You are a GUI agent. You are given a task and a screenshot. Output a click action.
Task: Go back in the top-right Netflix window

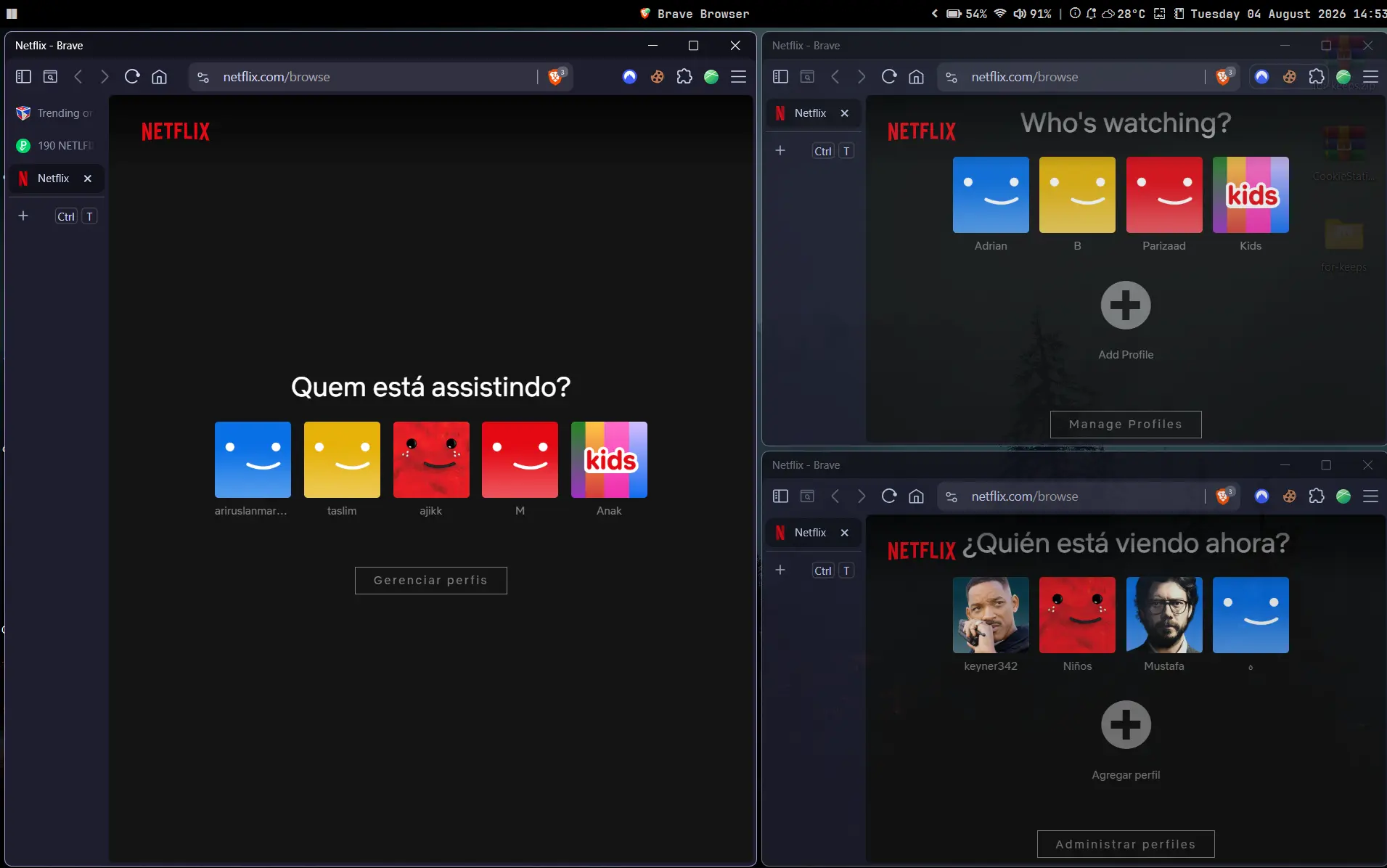[x=835, y=77]
